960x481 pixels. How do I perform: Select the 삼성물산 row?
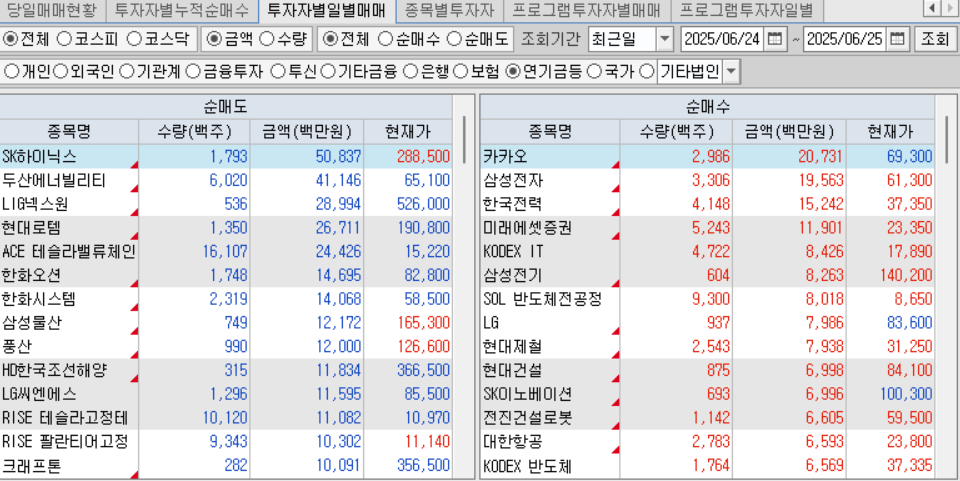(226, 323)
